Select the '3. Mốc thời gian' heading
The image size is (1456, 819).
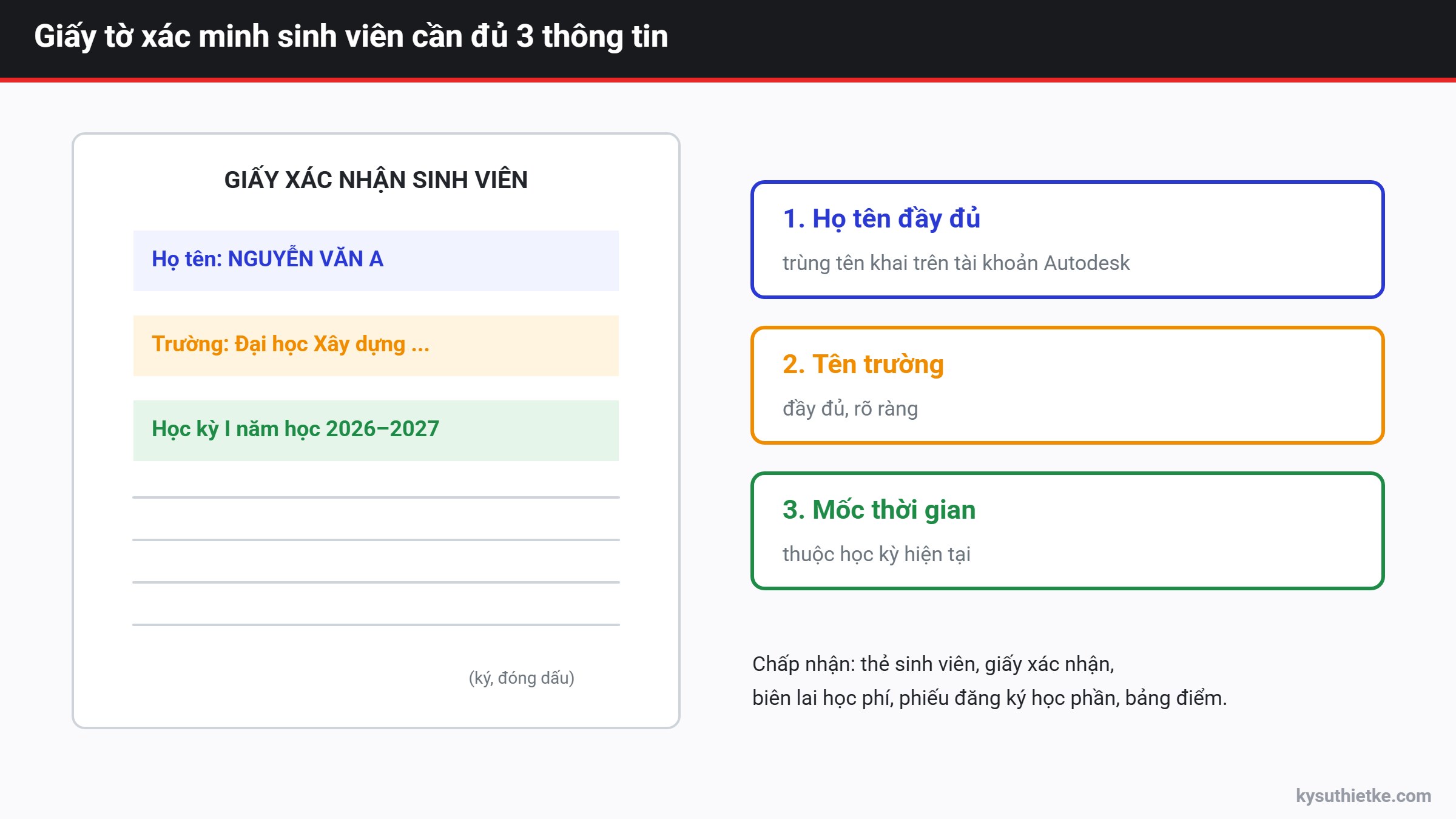[879, 510]
